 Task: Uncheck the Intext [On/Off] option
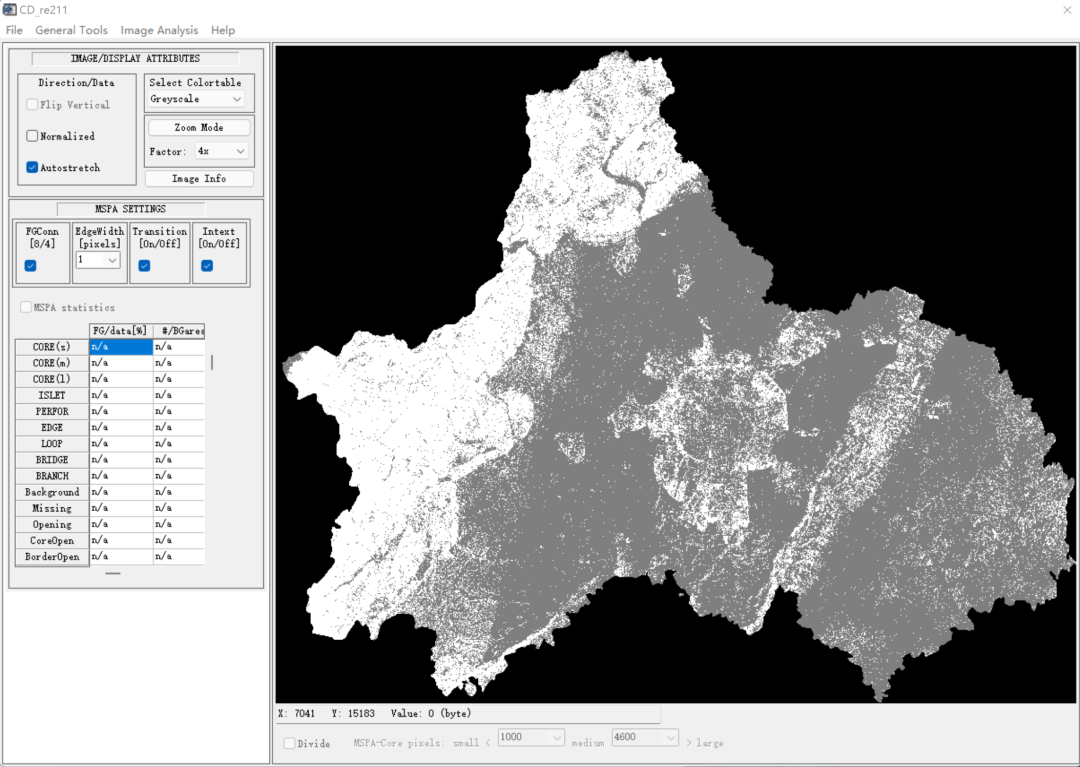208,265
